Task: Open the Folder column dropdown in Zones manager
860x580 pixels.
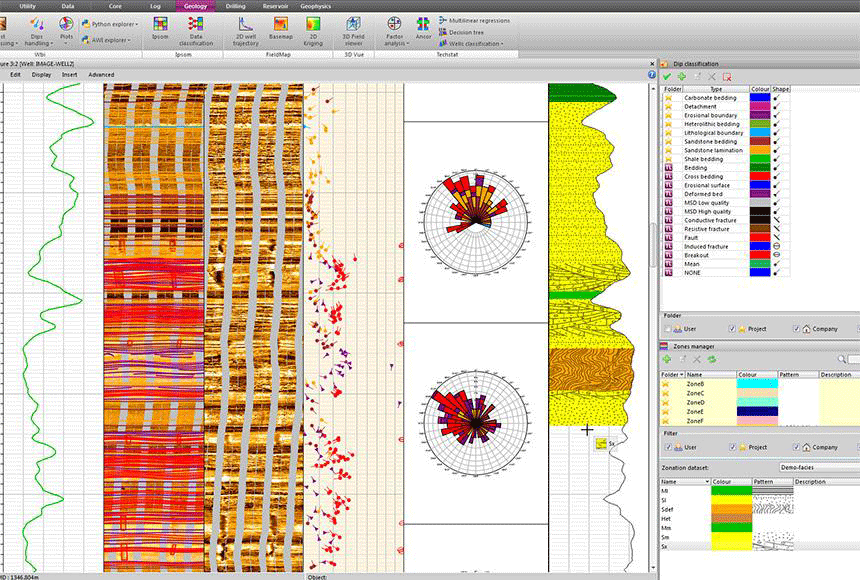Action: [682, 374]
